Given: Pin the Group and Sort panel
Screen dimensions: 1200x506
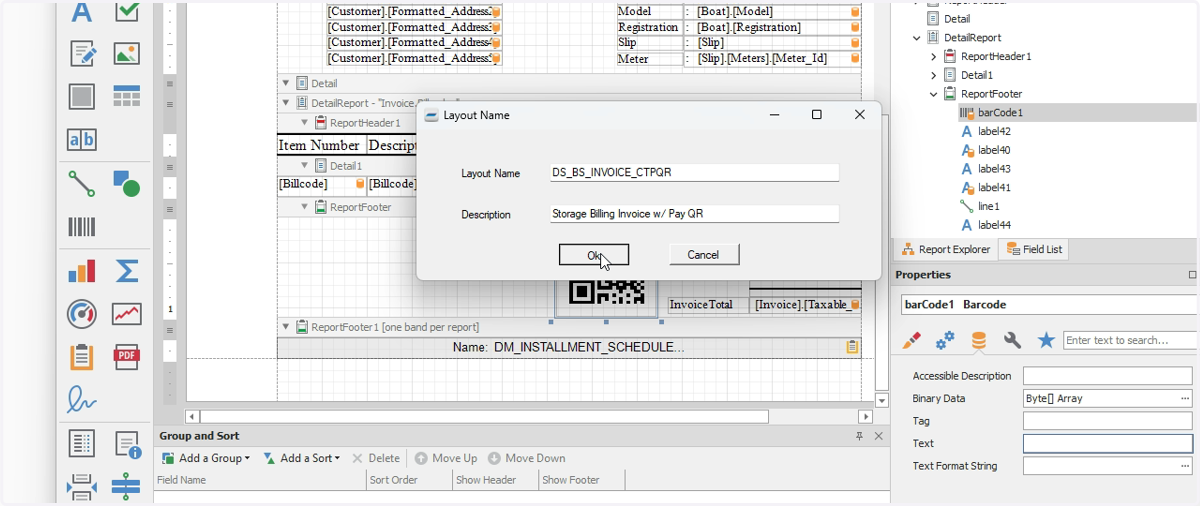Looking at the screenshot, I should (860, 437).
